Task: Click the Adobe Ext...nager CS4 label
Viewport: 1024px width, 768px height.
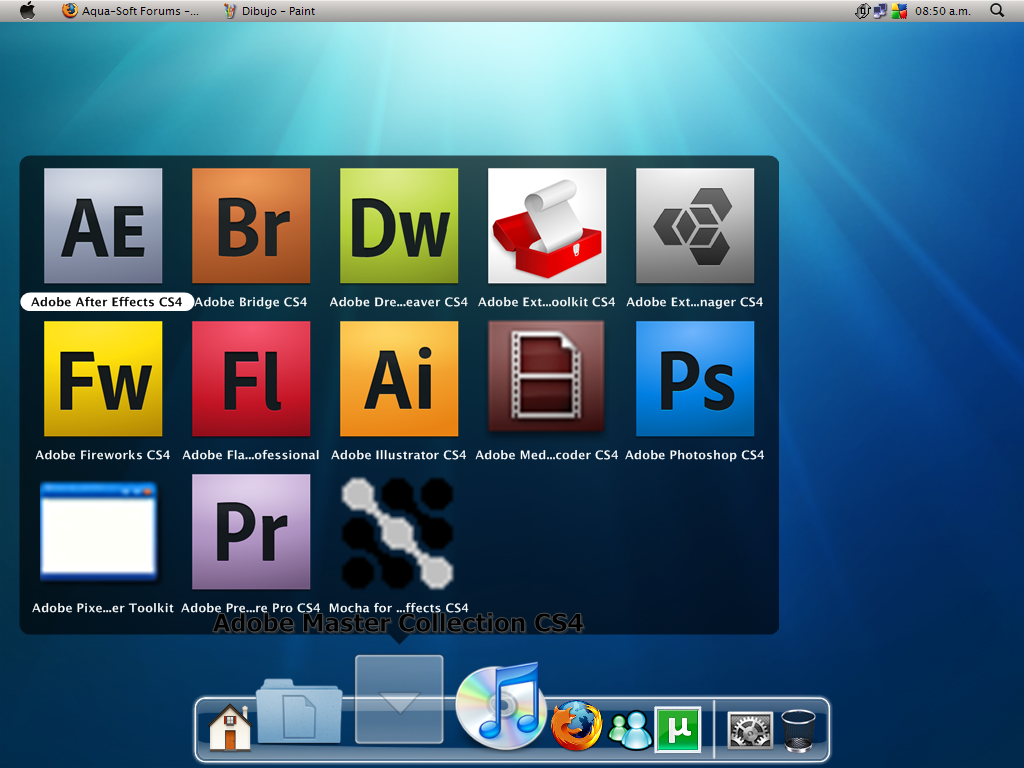Action: point(695,302)
